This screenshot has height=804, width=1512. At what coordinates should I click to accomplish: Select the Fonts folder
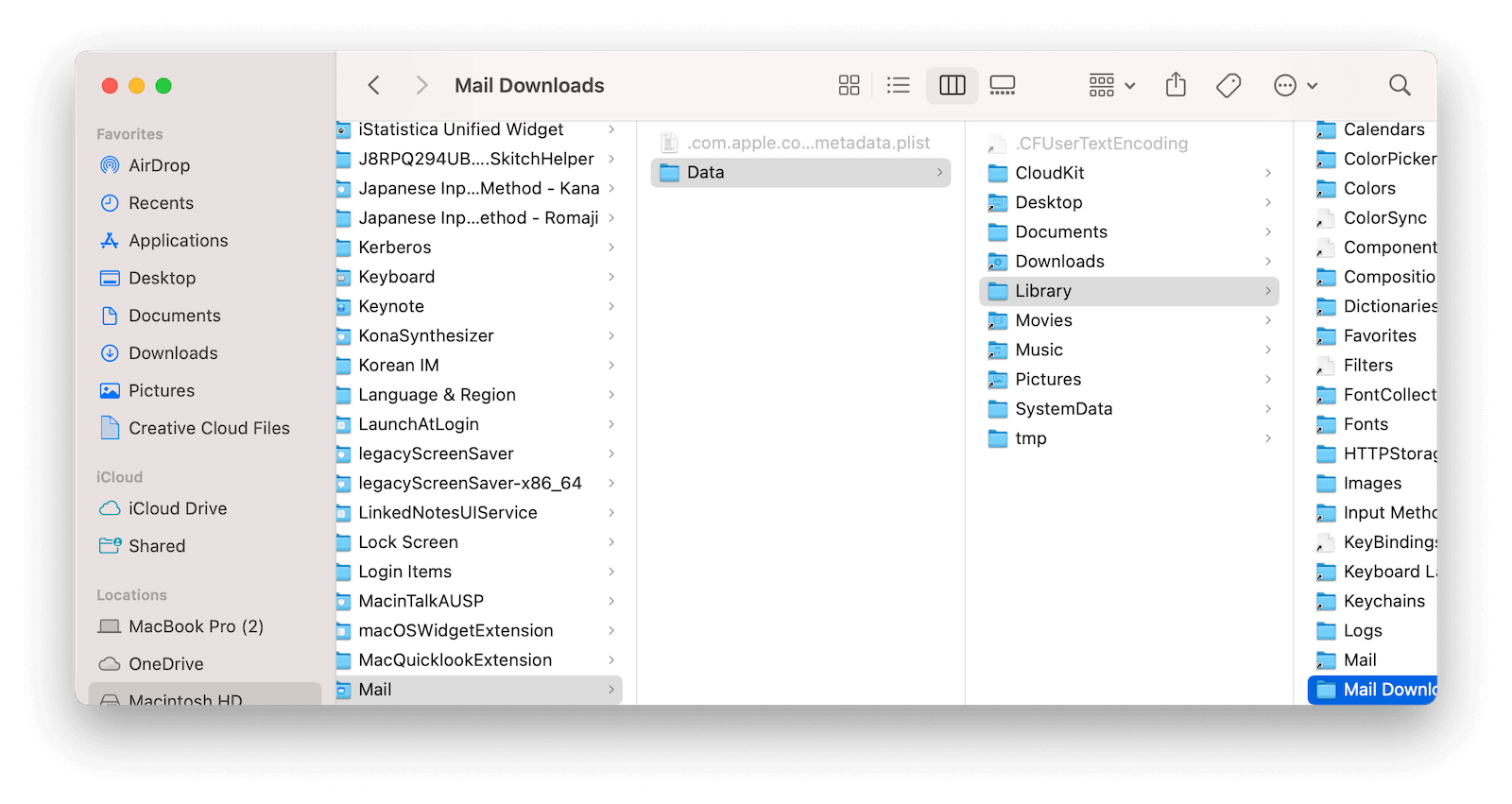tap(1372, 424)
